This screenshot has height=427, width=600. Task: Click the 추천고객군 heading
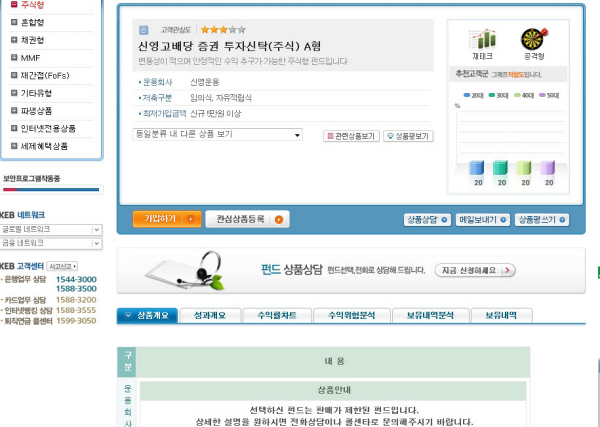point(472,74)
